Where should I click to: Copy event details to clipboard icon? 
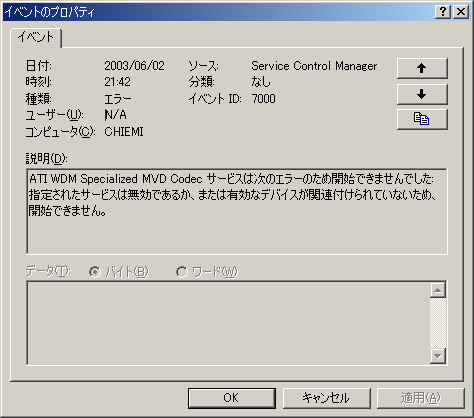(422, 119)
